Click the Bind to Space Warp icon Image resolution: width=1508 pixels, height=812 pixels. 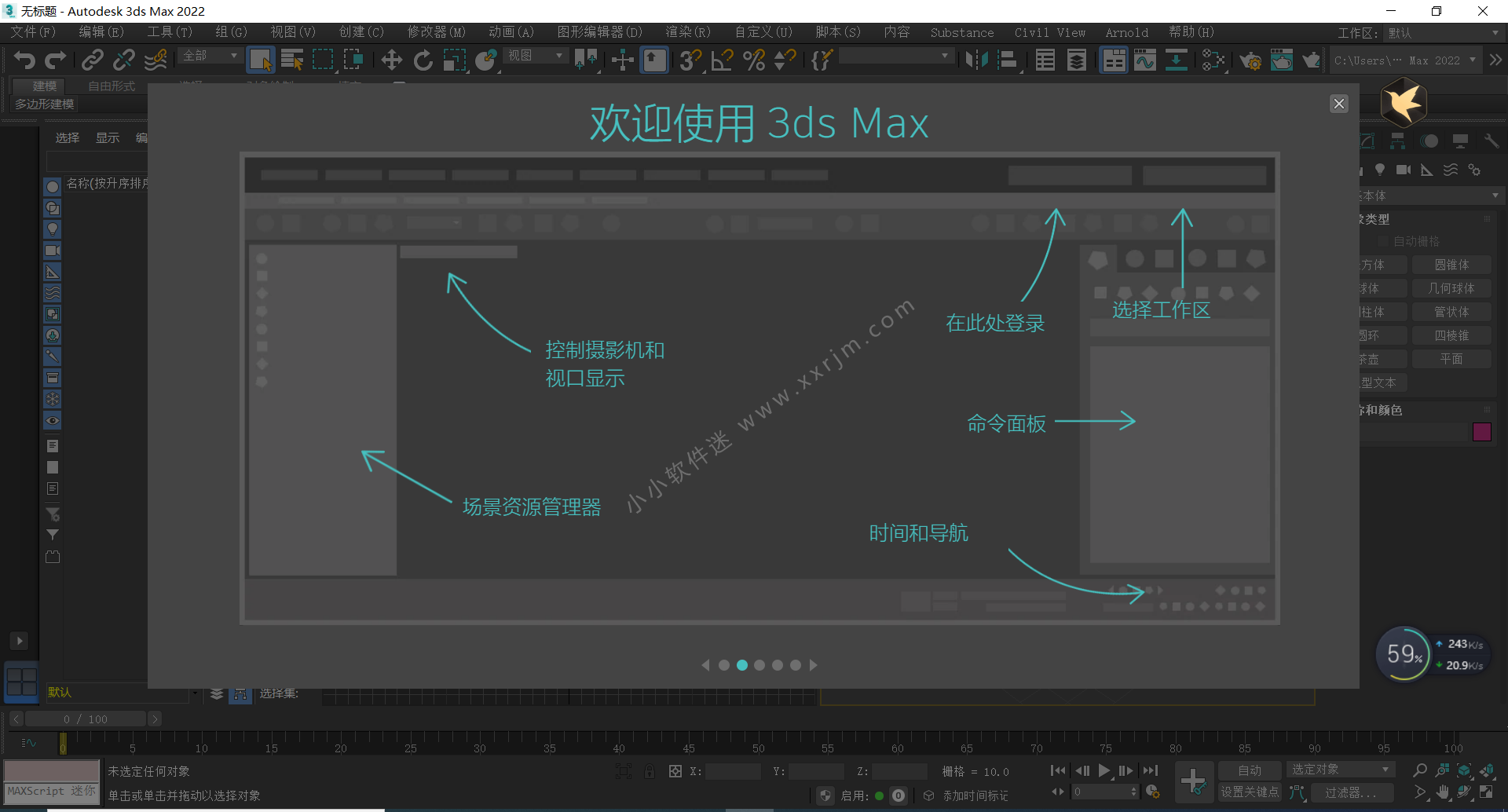tap(156, 60)
